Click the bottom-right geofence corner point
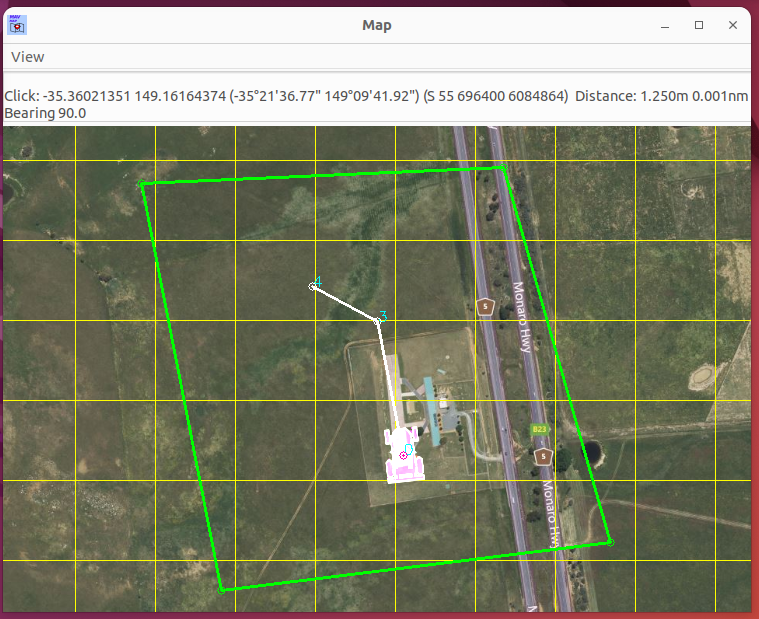 coord(610,542)
